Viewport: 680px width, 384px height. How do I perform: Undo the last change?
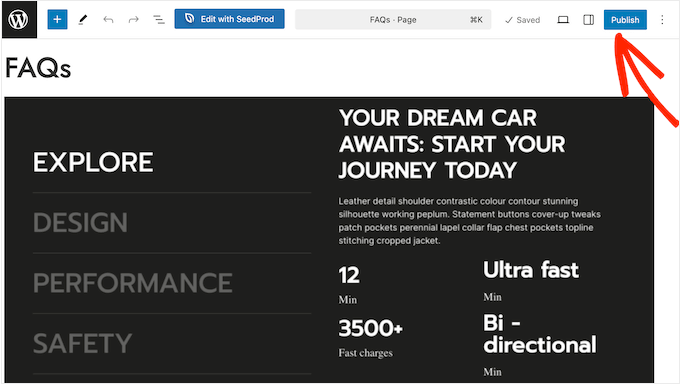point(108,20)
